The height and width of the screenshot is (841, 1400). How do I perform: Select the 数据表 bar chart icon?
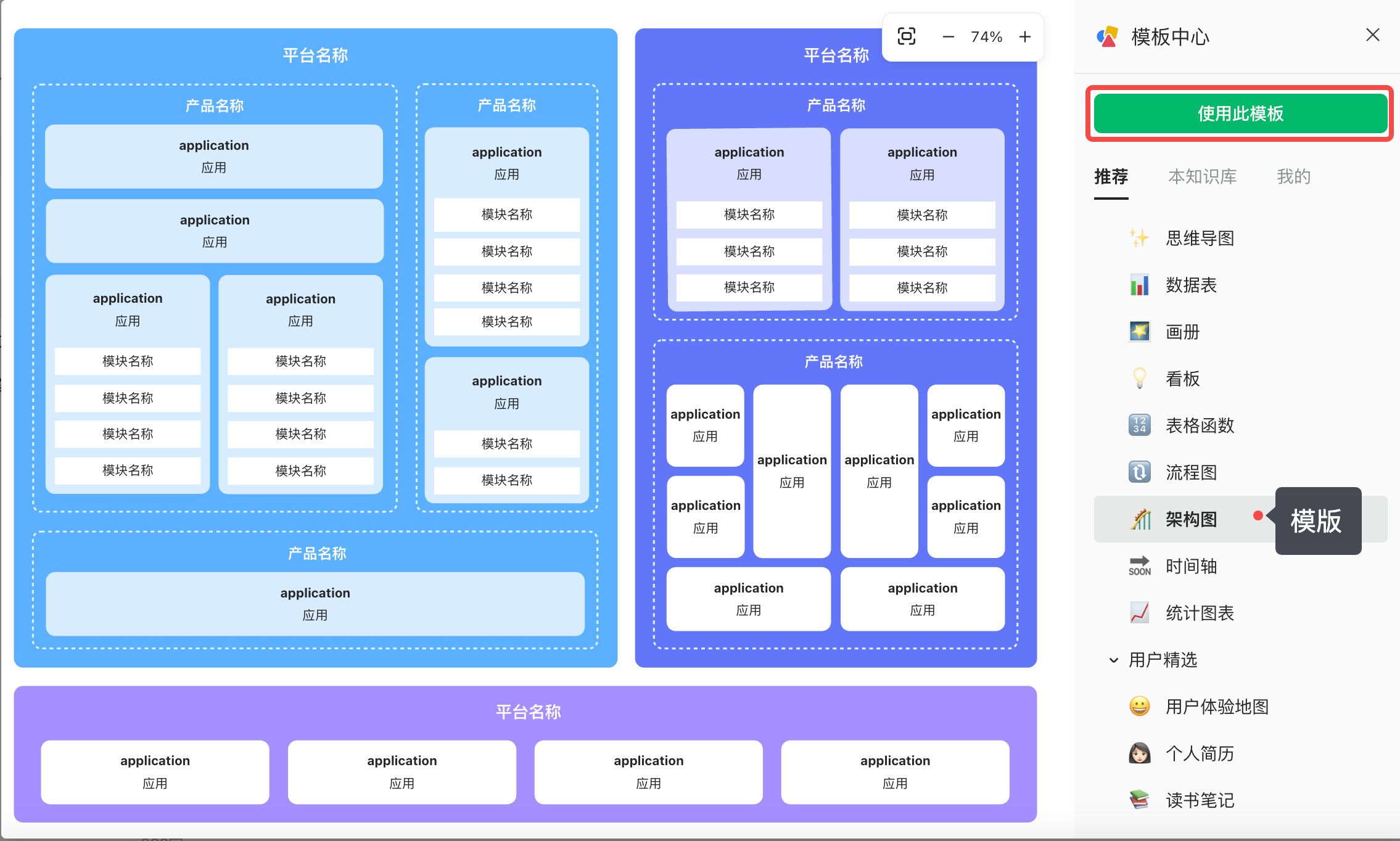(1139, 285)
